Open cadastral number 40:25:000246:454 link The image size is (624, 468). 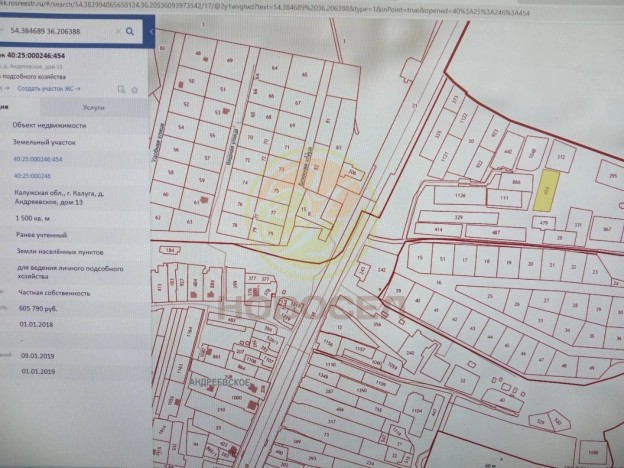pyautogui.click(x=38, y=158)
